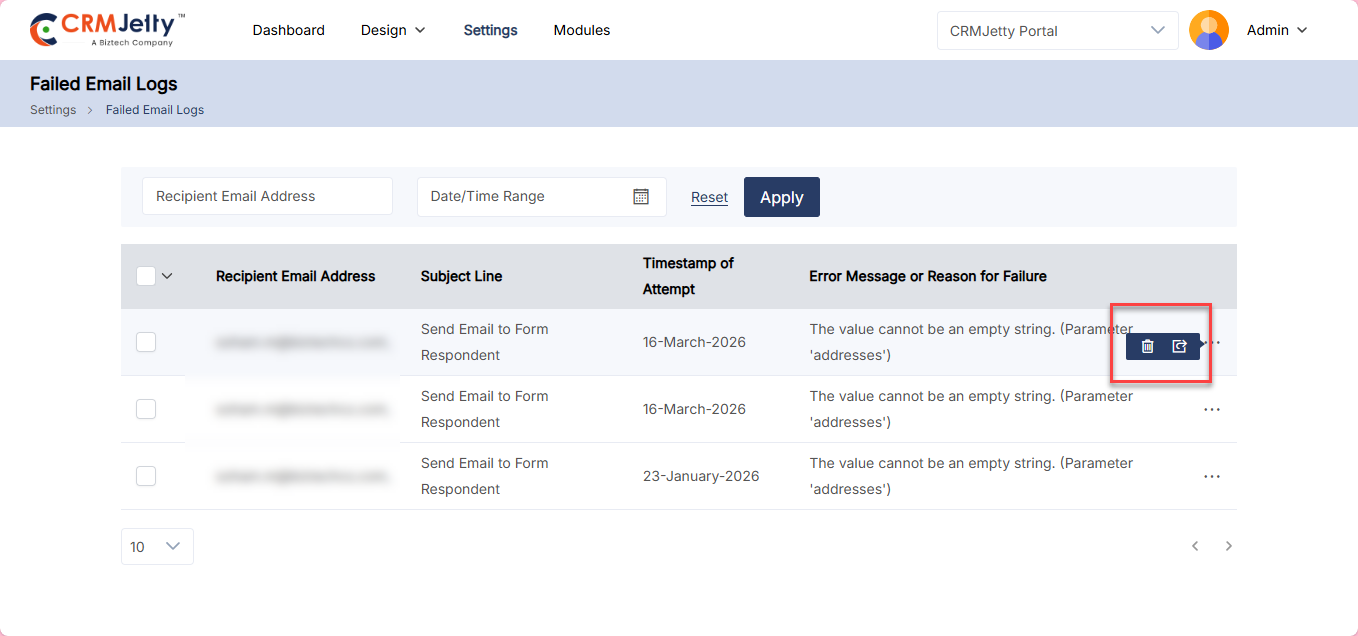Select the 23-January-2026 row checkbox
This screenshot has width=1358, height=636.
[146, 476]
